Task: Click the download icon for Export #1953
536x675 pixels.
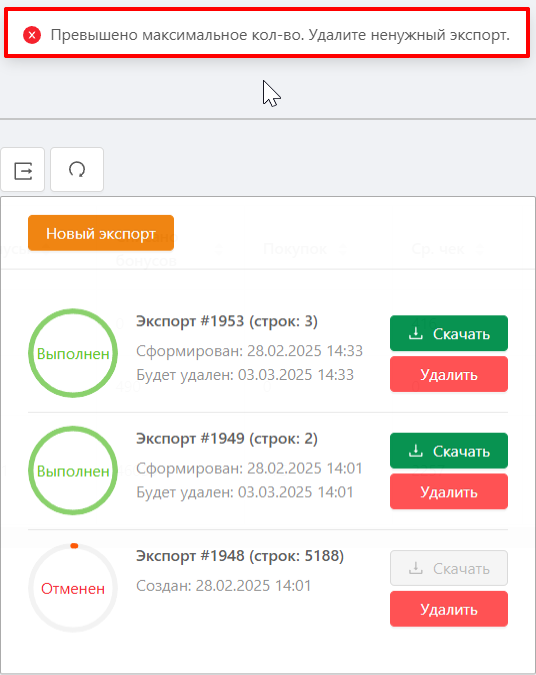Action: coord(415,333)
